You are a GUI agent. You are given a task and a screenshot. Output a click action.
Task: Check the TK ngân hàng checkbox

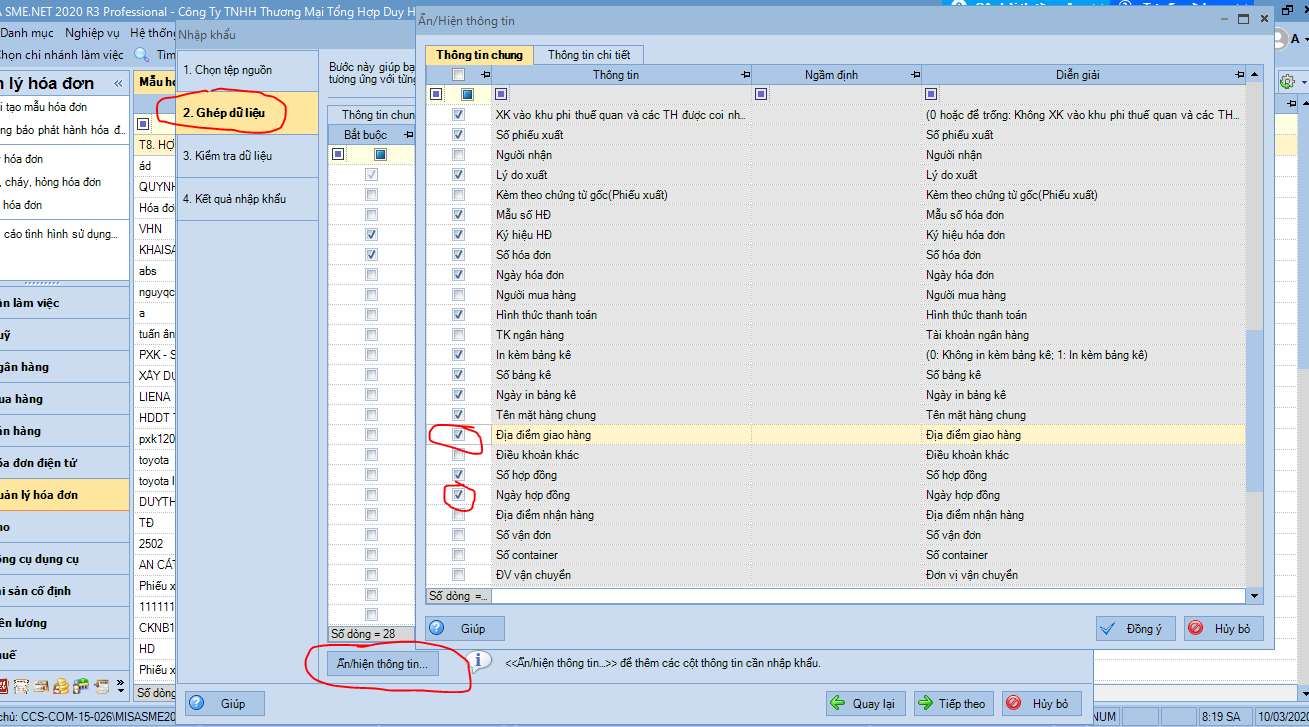coord(458,335)
